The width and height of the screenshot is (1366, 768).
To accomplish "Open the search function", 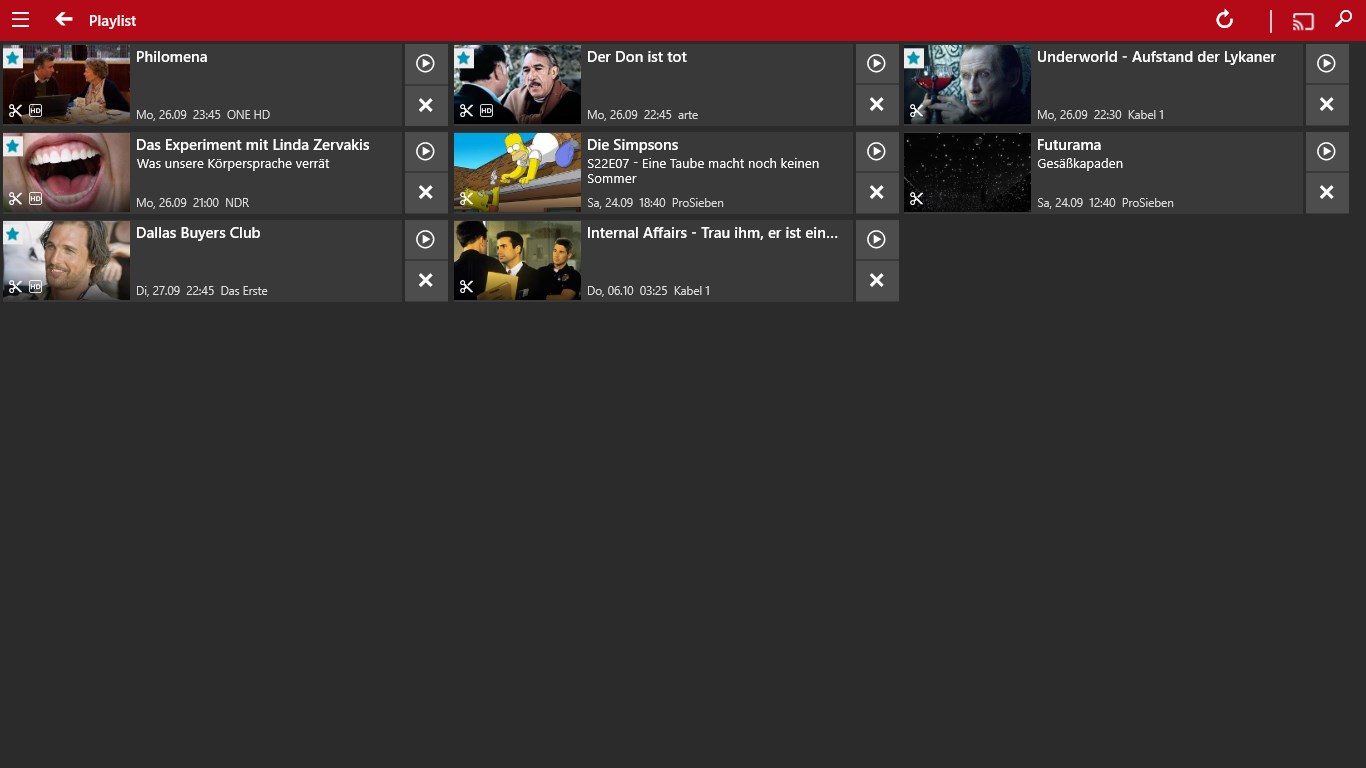I will [x=1344, y=19].
